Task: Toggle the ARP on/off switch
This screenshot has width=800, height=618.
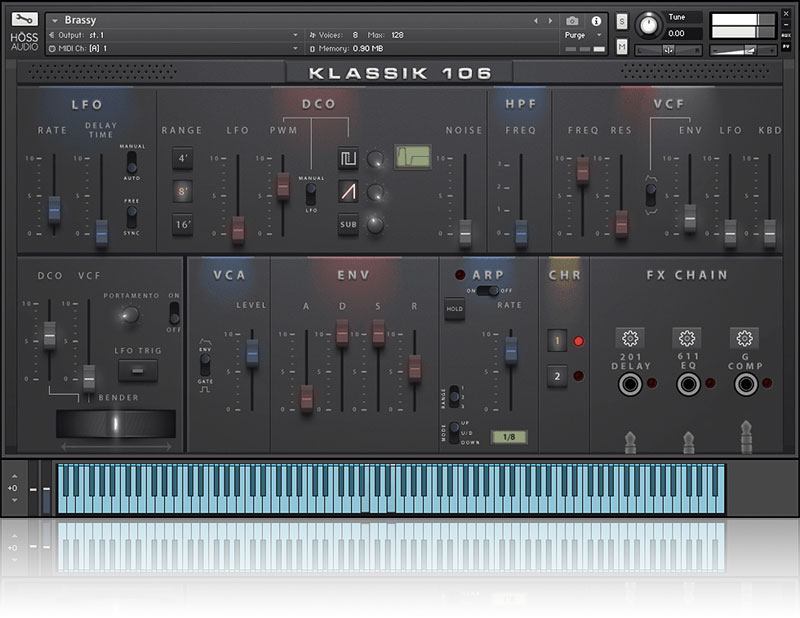Action: pyautogui.click(x=488, y=291)
